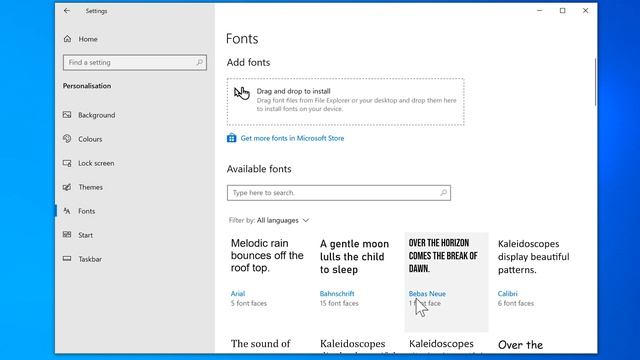640x360 pixels.
Task: Minimize the Settings window
Action: 540,11
